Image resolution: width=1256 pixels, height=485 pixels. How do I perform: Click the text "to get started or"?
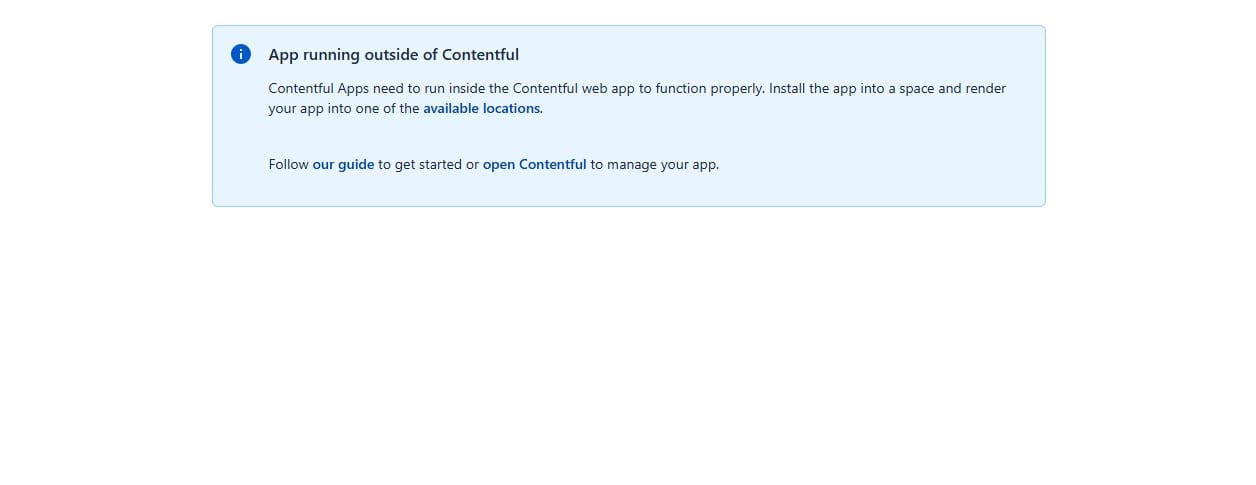(428, 164)
